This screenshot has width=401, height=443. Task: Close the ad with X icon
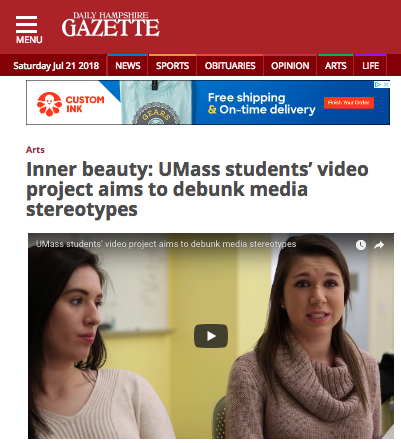point(386,85)
